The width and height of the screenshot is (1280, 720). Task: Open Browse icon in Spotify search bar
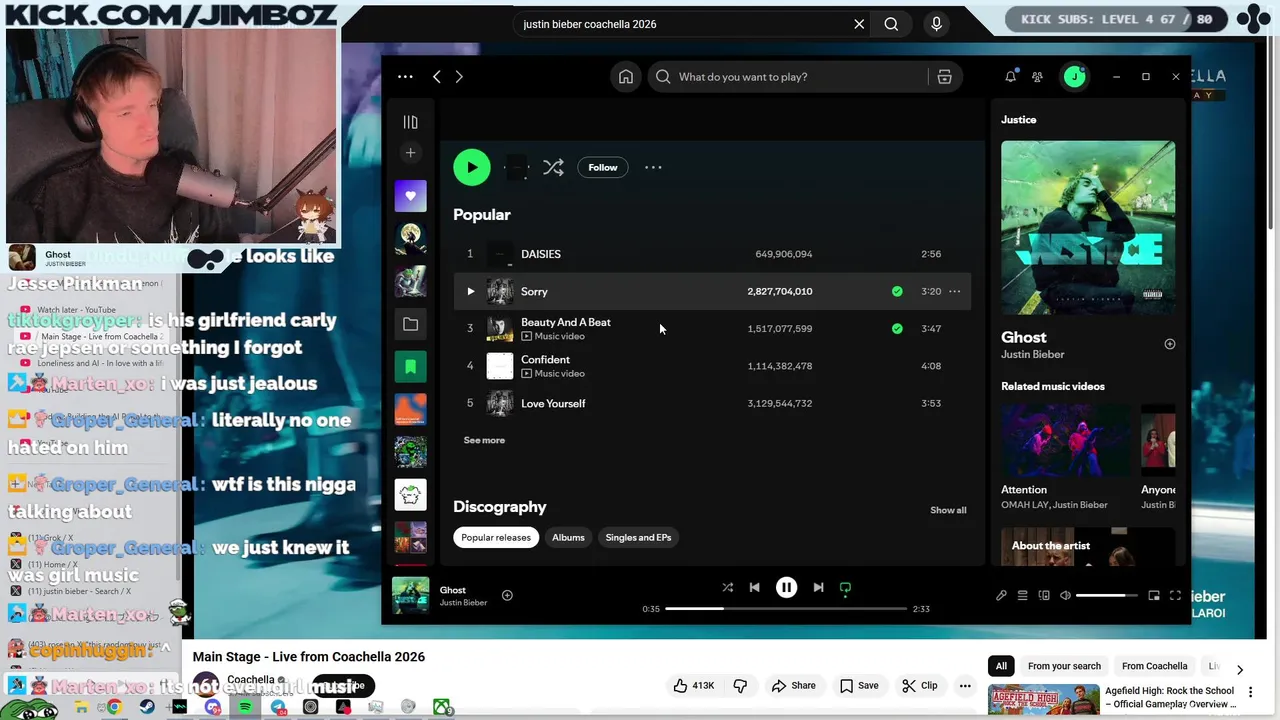click(x=944, y=77)
